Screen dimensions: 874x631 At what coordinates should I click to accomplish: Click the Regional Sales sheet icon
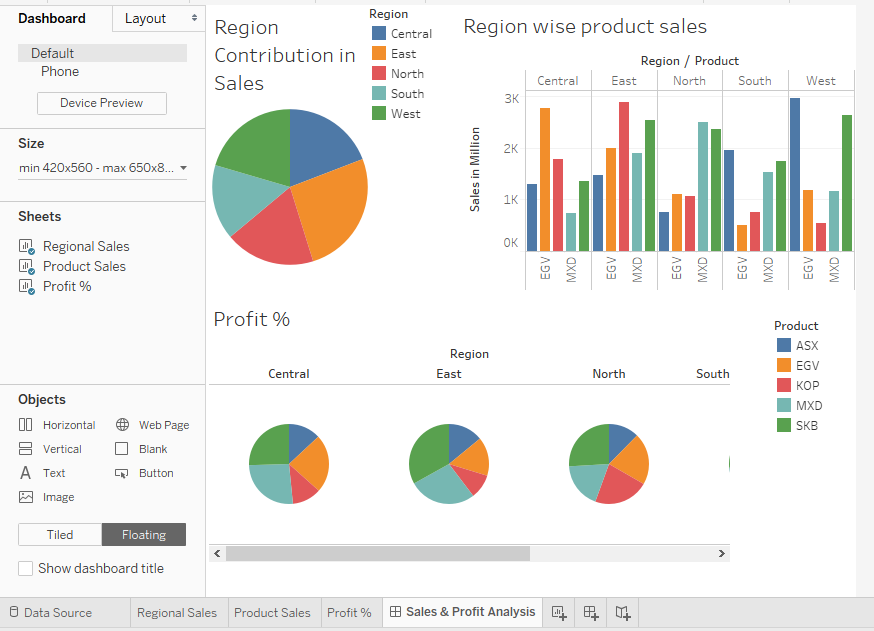coord(26,246)
